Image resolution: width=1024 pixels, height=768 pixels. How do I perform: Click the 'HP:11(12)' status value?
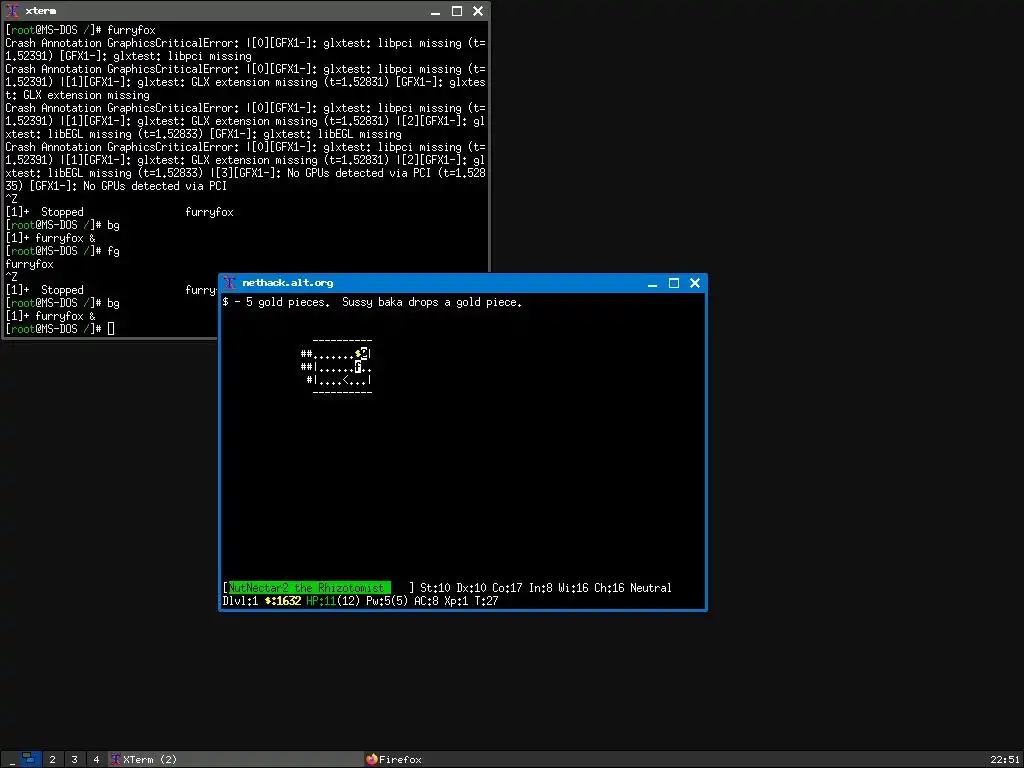click(x=333, y=601)
